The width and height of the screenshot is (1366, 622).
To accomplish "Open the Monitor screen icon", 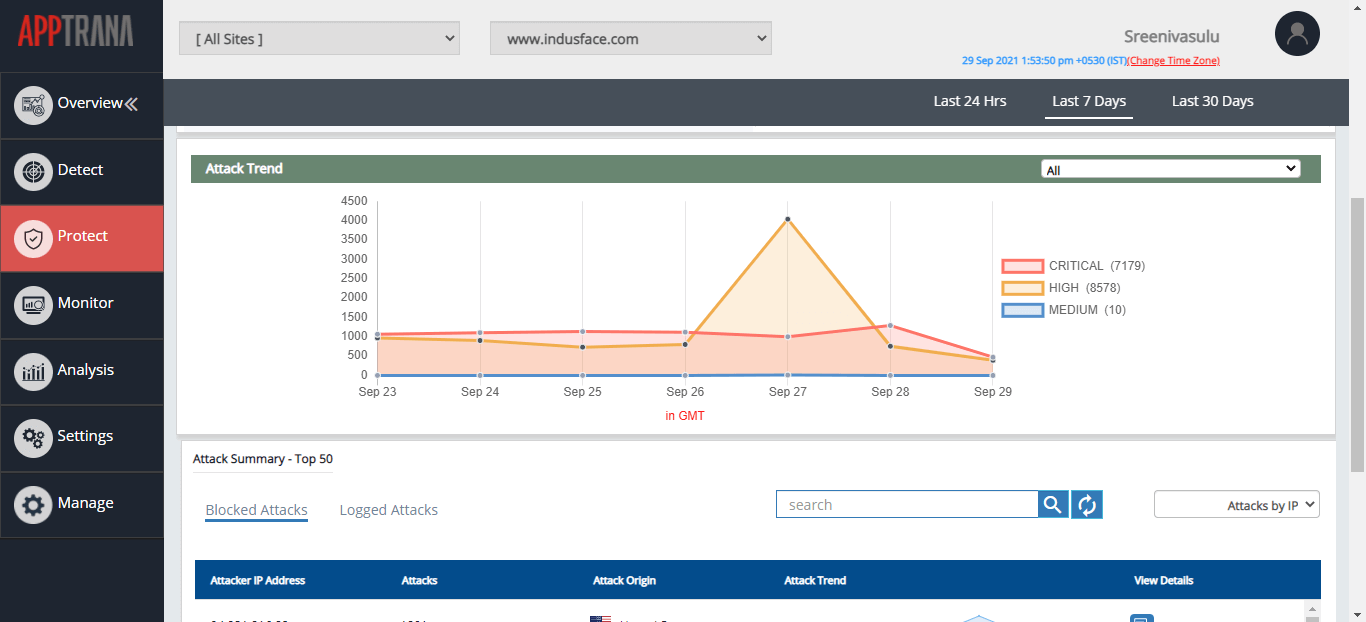I will 34,304.
